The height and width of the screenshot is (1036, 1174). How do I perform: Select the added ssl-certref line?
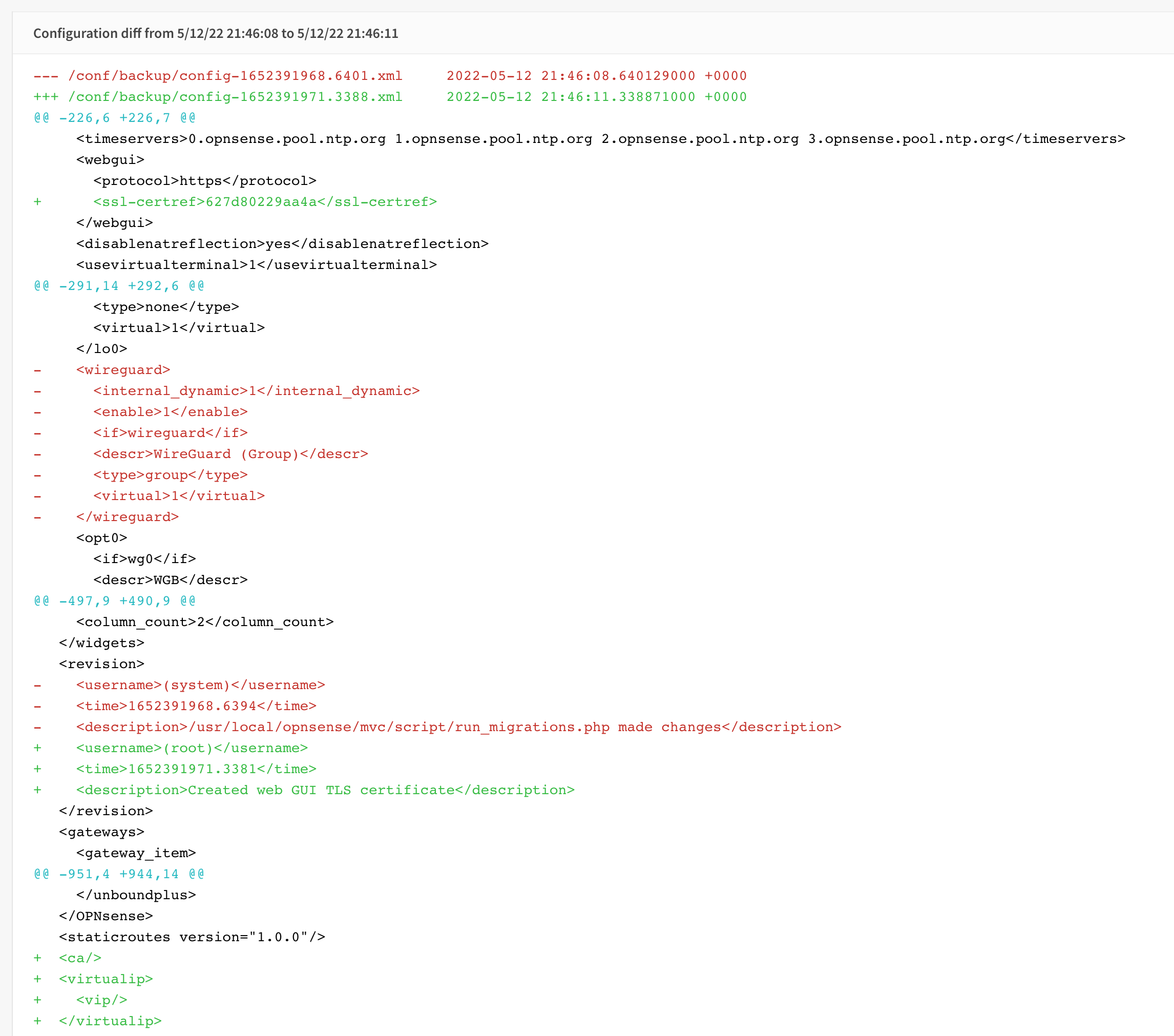pyautogui.click(x=264, y=201)
